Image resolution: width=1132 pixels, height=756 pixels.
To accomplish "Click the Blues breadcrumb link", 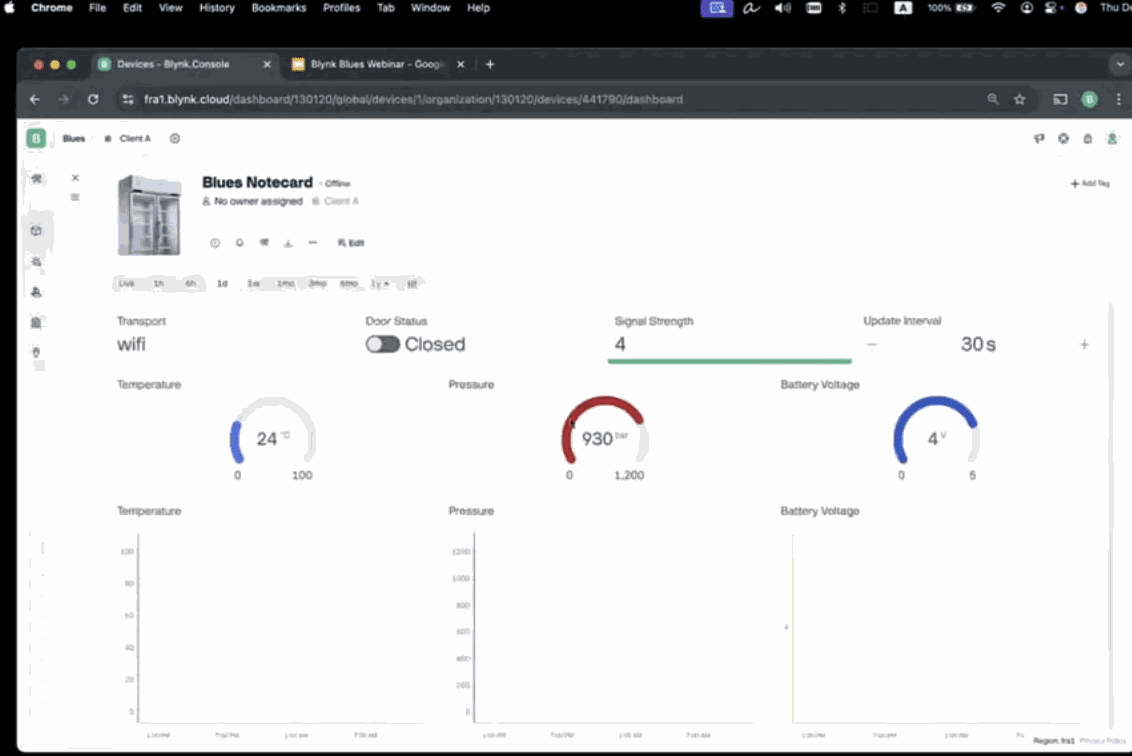I will [x=74, y=139].
